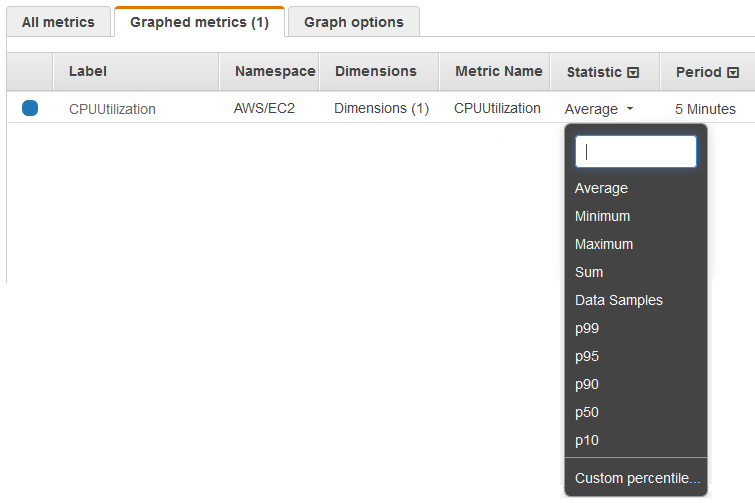Open the Custom percentile... option
The height and width of the screenshot is (503, 755).
[637, 478]
